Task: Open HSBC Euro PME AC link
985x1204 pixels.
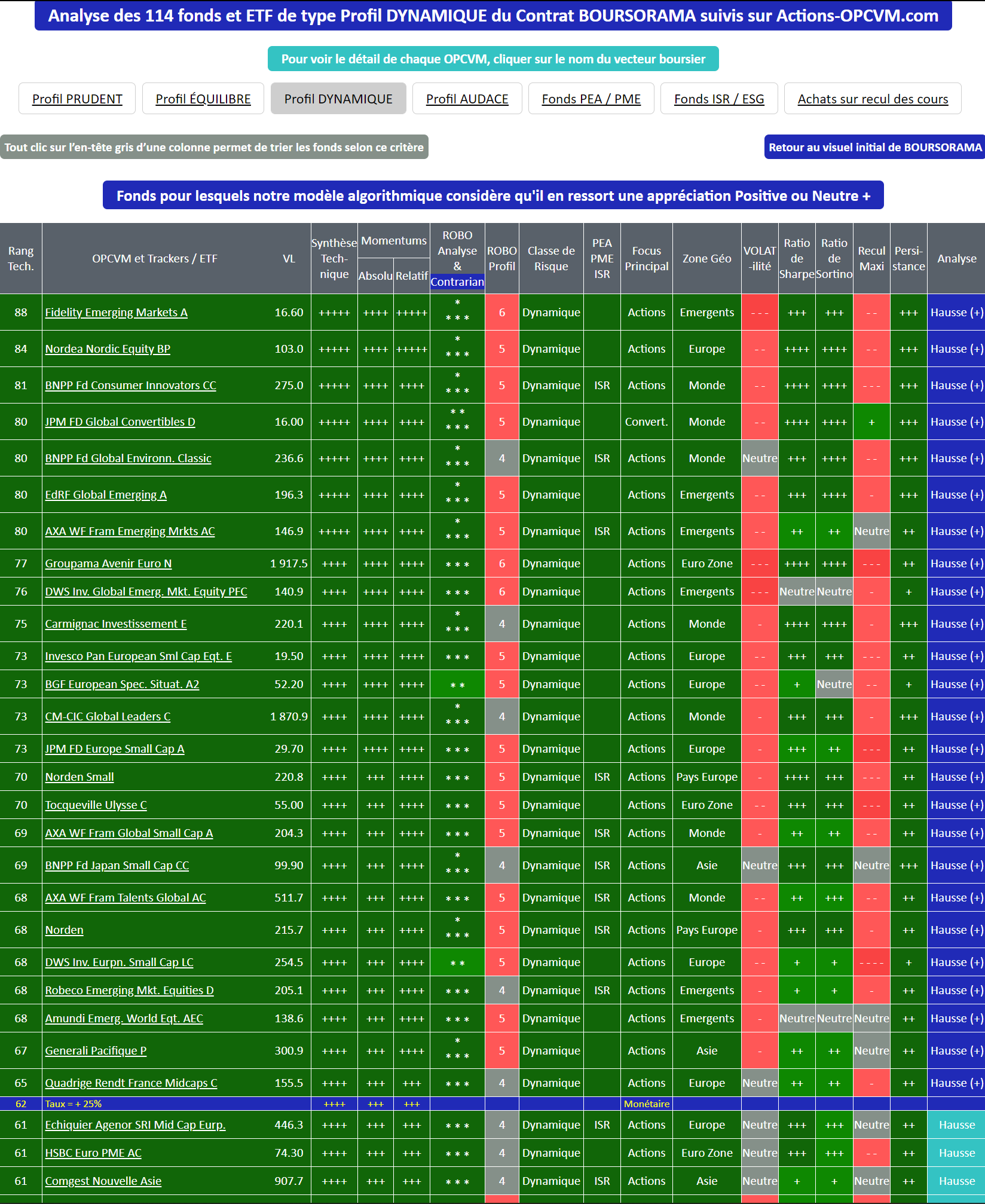Action: coord(94,1153)
